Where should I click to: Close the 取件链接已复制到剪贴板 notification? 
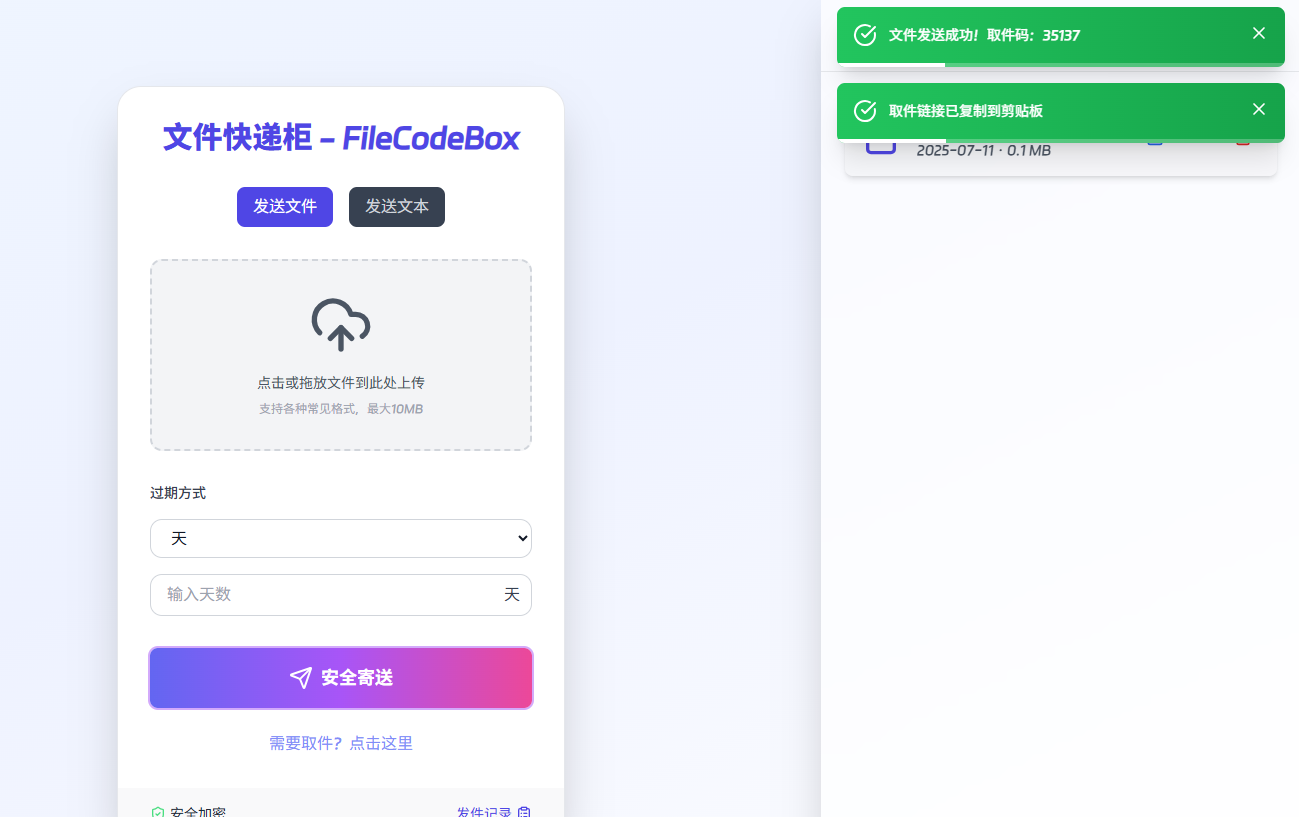point(1259,109)
